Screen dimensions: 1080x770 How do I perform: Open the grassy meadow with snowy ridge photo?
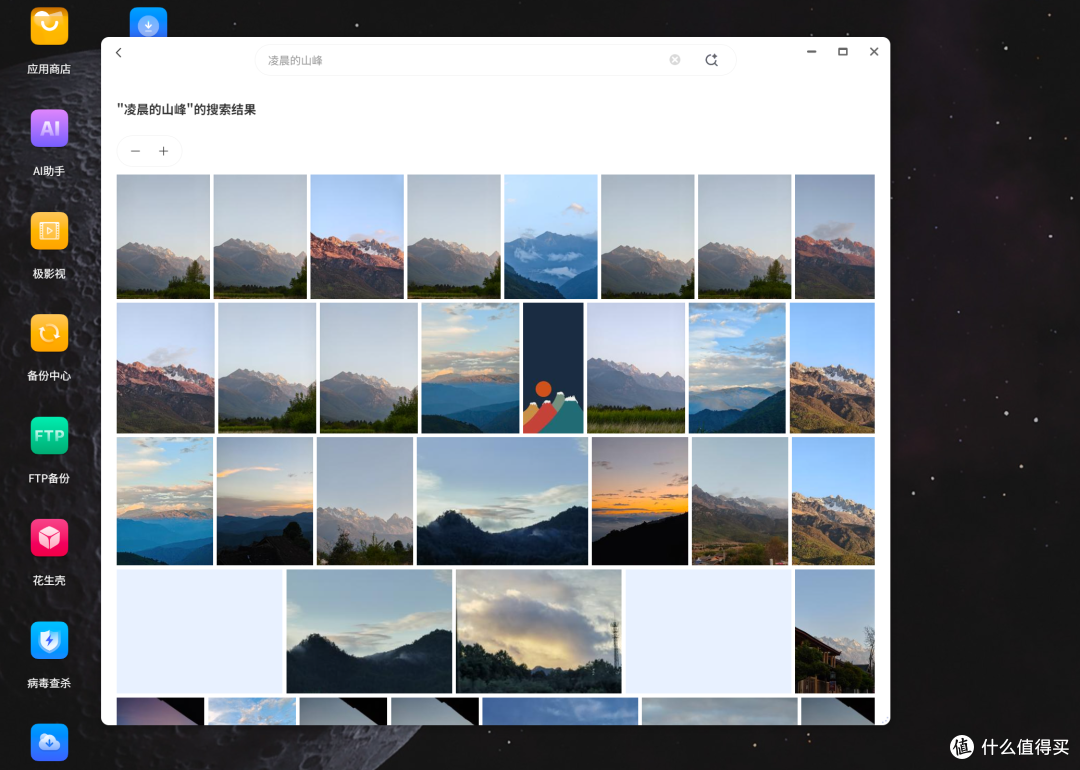click(636, 368)
